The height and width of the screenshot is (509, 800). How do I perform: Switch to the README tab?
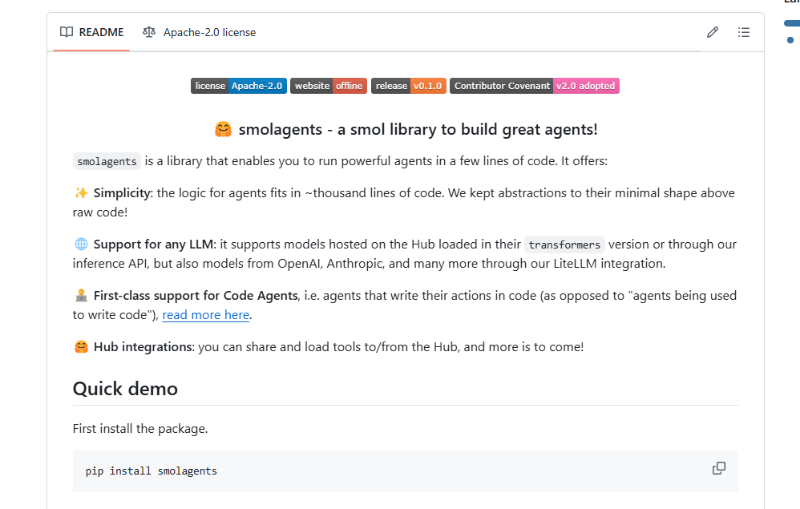[x=92, y=32]
